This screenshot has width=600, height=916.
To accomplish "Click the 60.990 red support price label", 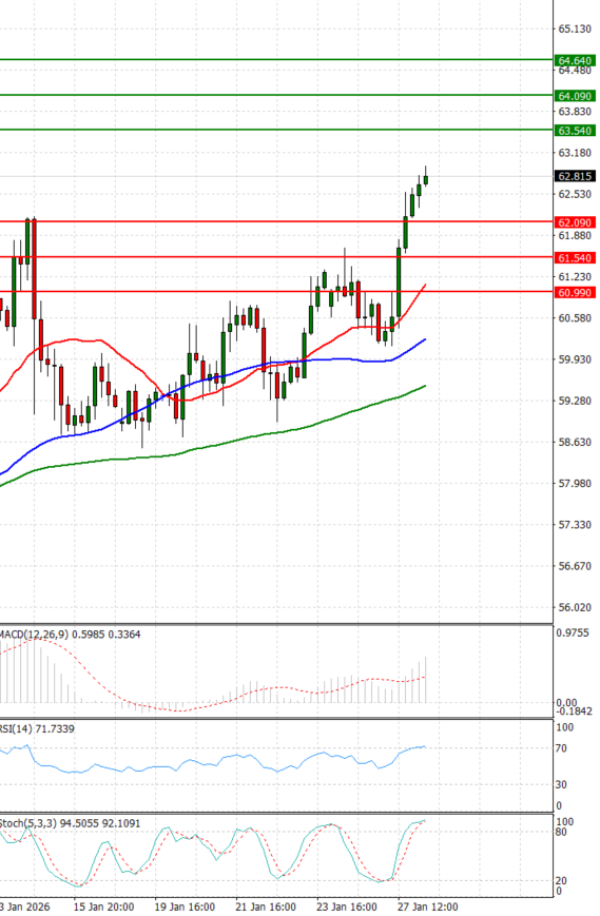I will point(575,292).
